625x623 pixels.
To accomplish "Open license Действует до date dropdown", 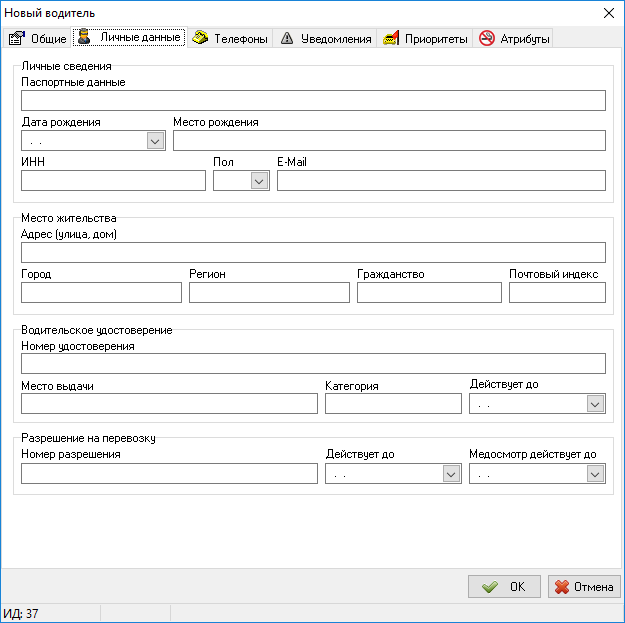I will click(595, 404).
